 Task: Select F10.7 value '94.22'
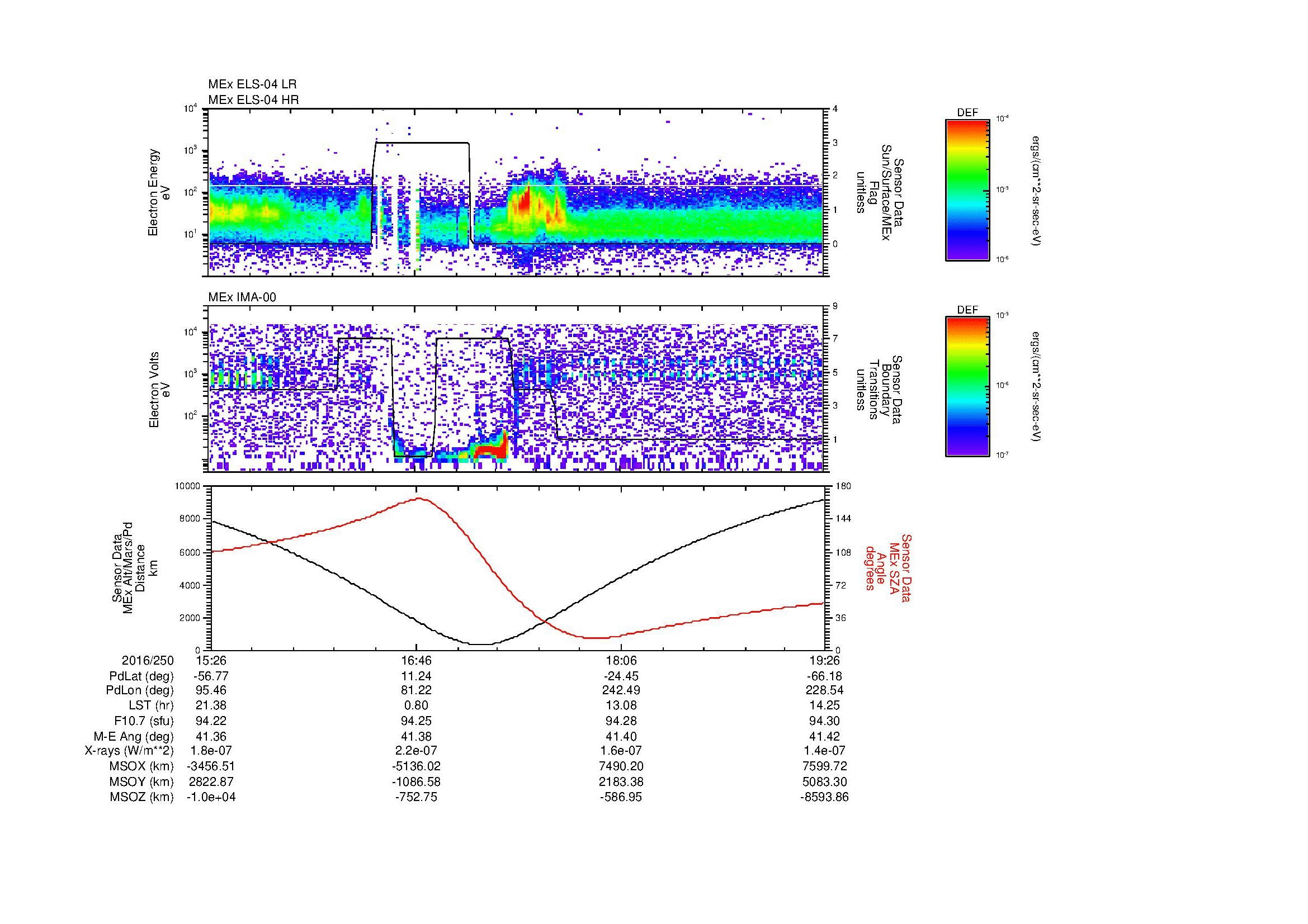click(x=211, y=721)
